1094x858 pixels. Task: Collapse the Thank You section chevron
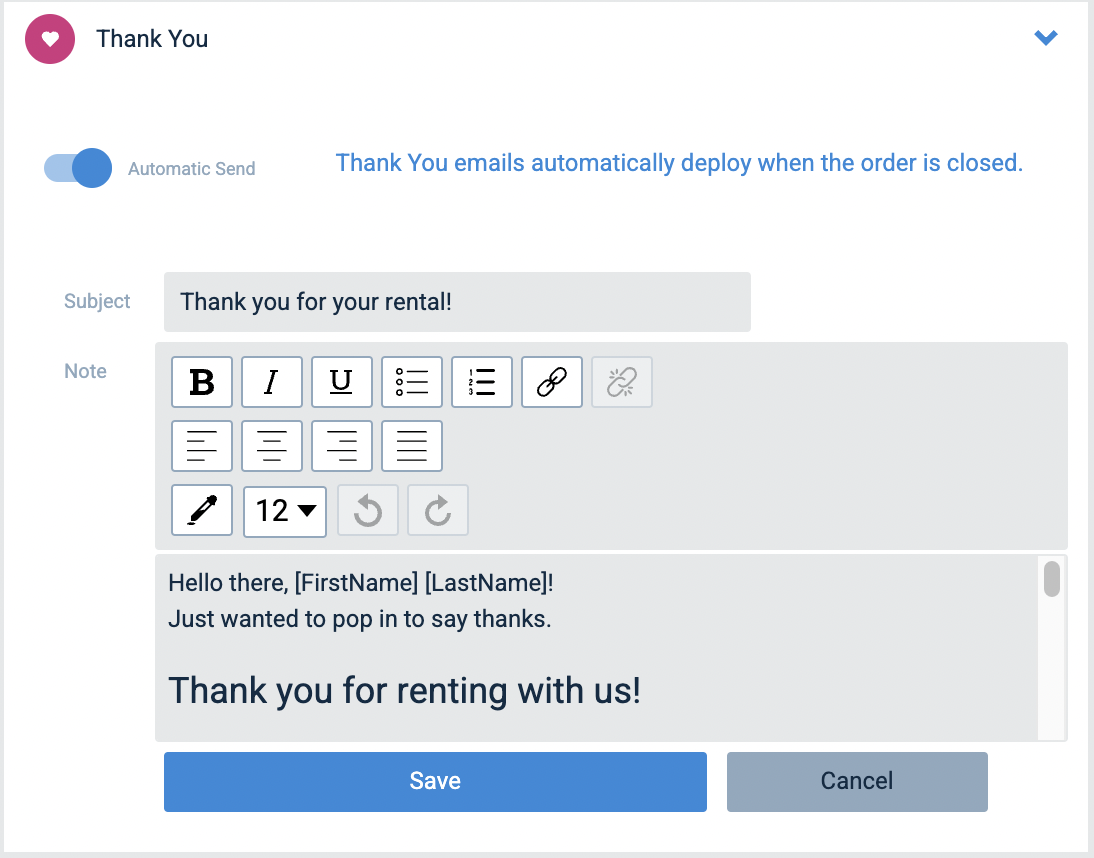pyautogui.click(x=1046, y=37)
